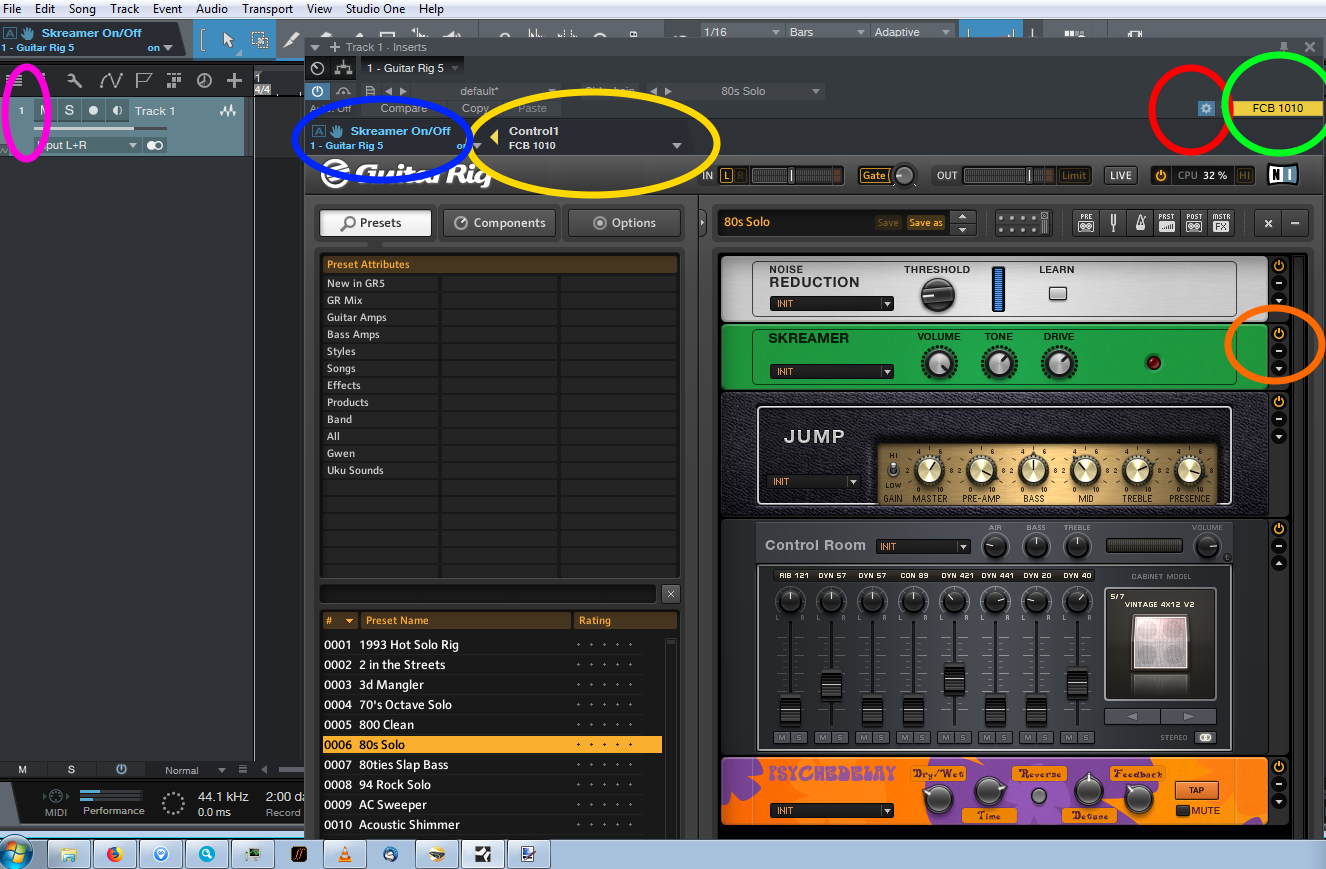Add a new track with the plus icon

click(x=234, y=80)
